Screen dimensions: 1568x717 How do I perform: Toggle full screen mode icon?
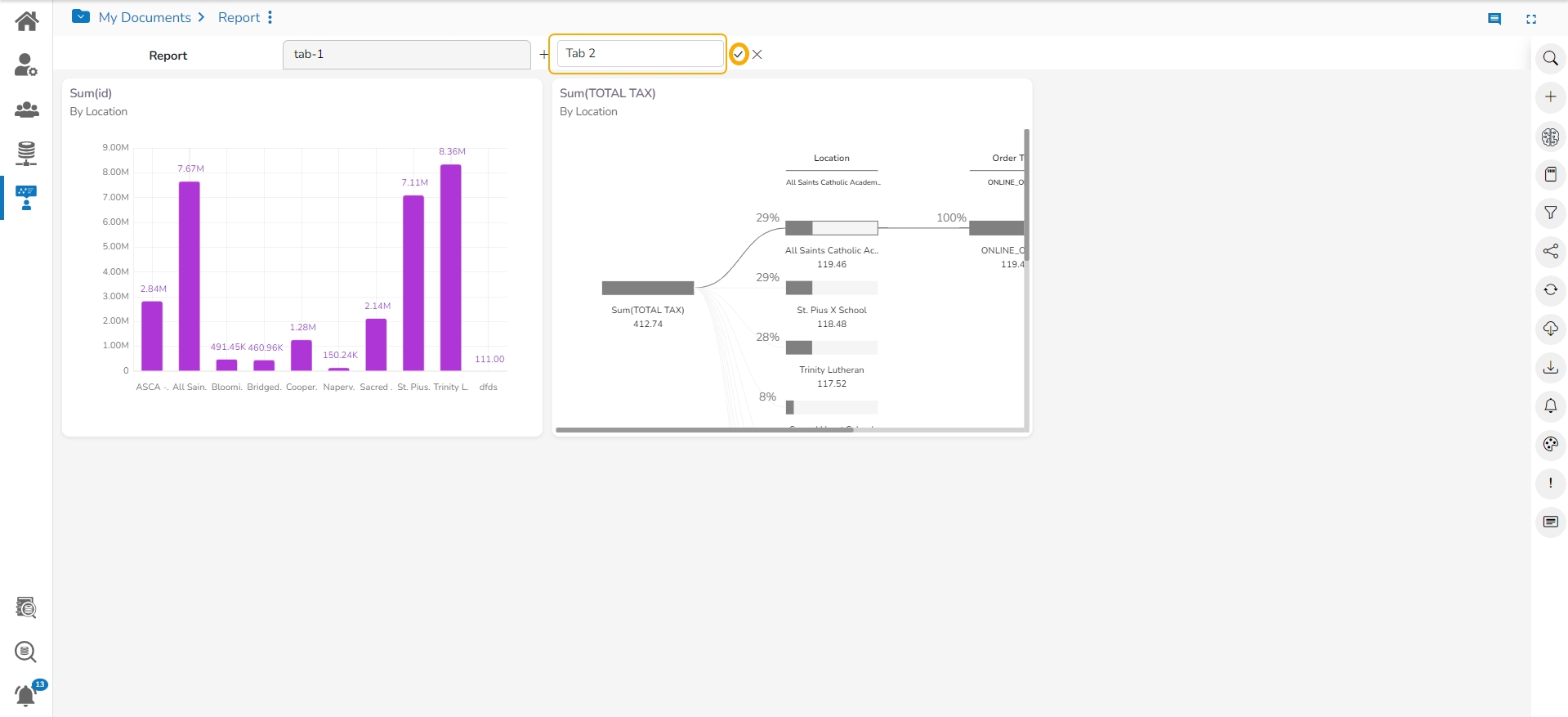1531,19
